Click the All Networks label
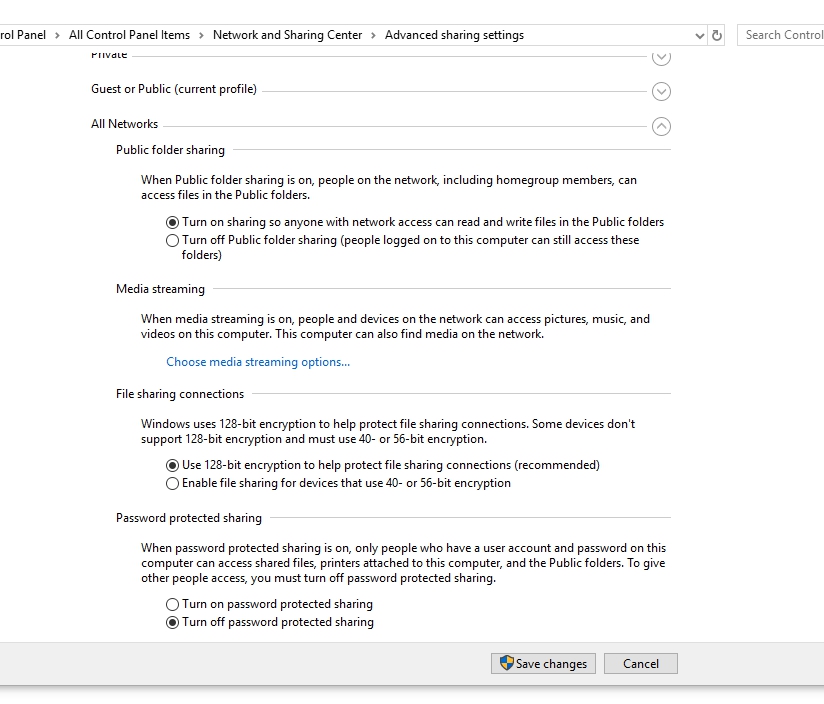 125,124
